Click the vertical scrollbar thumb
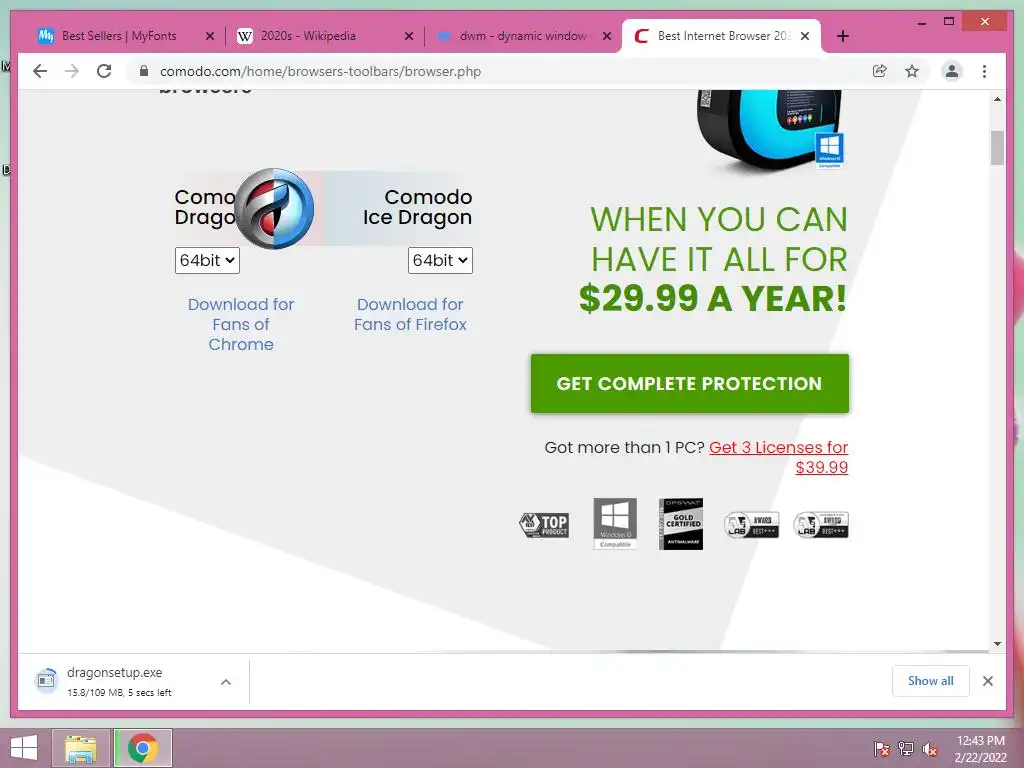Screen dimensions: 1024x768 tap(997, 148)
